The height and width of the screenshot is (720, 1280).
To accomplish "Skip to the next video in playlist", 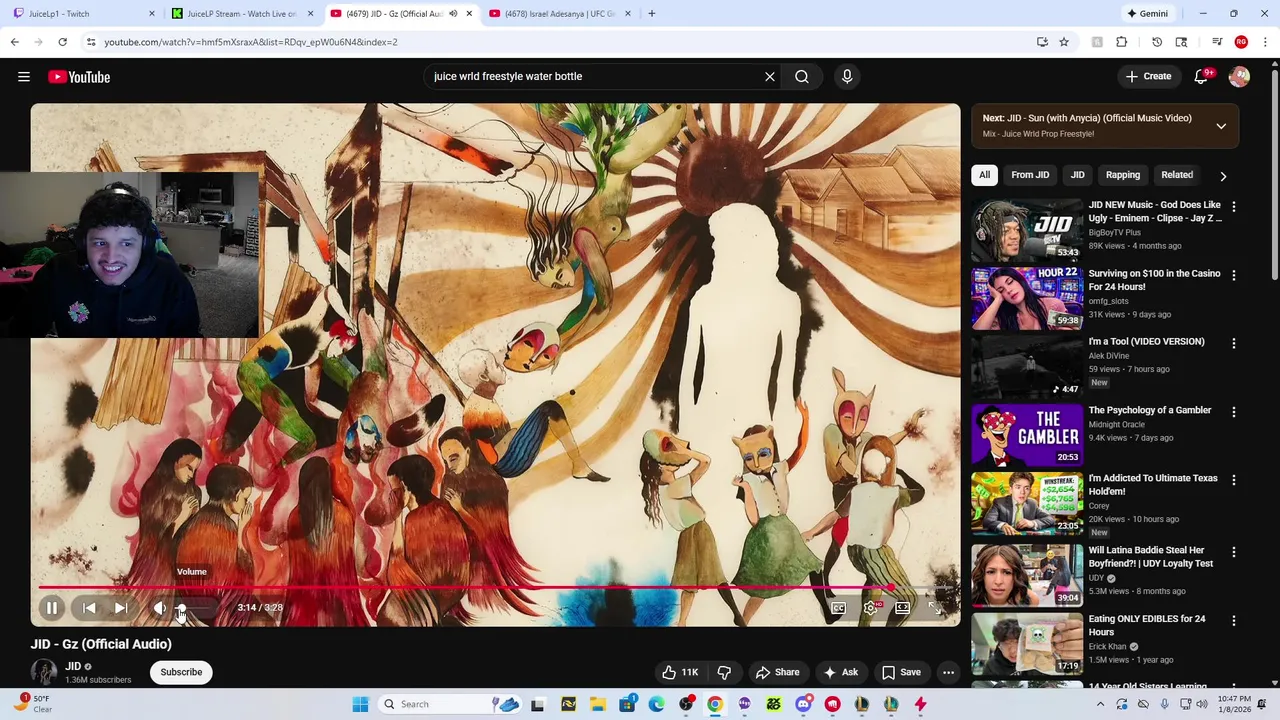I will point(121,608).
